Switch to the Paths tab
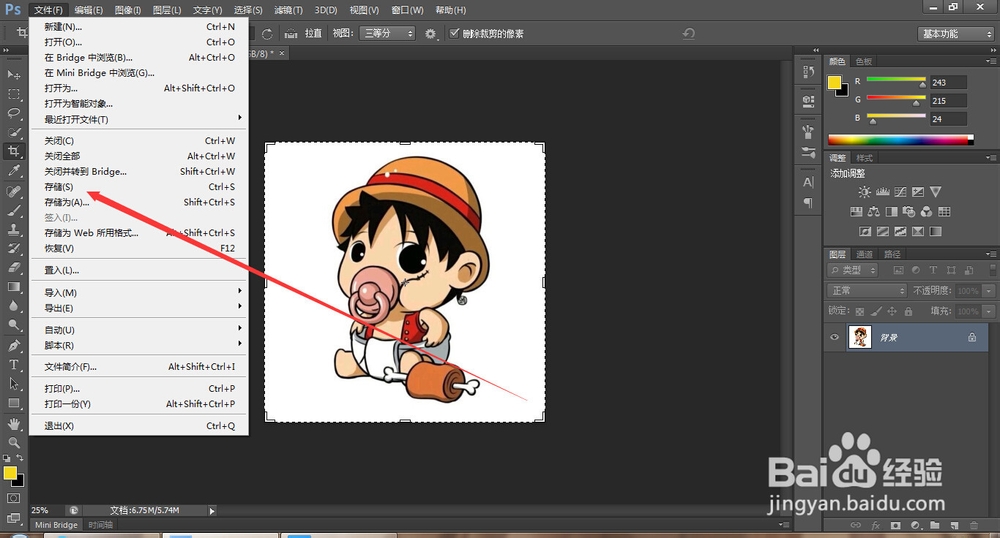This screenshot has width=1000, height=538. click(892, 254)
